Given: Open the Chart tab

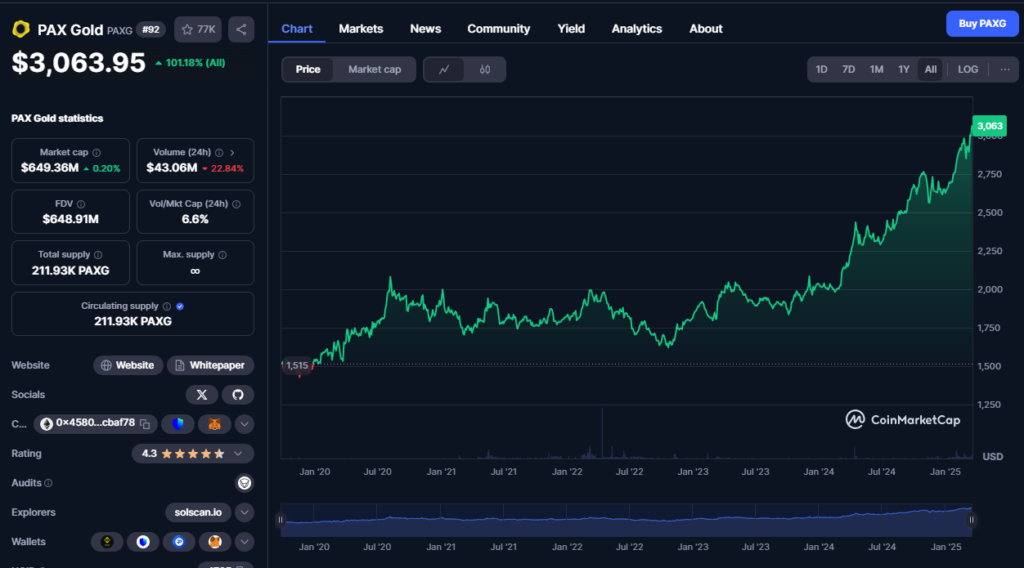Looking at the screenshot, I should click(x=296, y=29).
